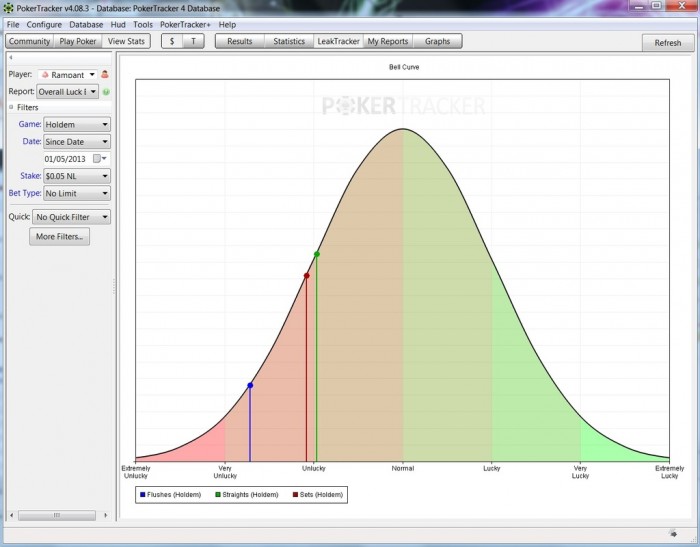Open the LeakTracker tab
The width and height of the screenshot is (700, 547).
click(338, 41)
